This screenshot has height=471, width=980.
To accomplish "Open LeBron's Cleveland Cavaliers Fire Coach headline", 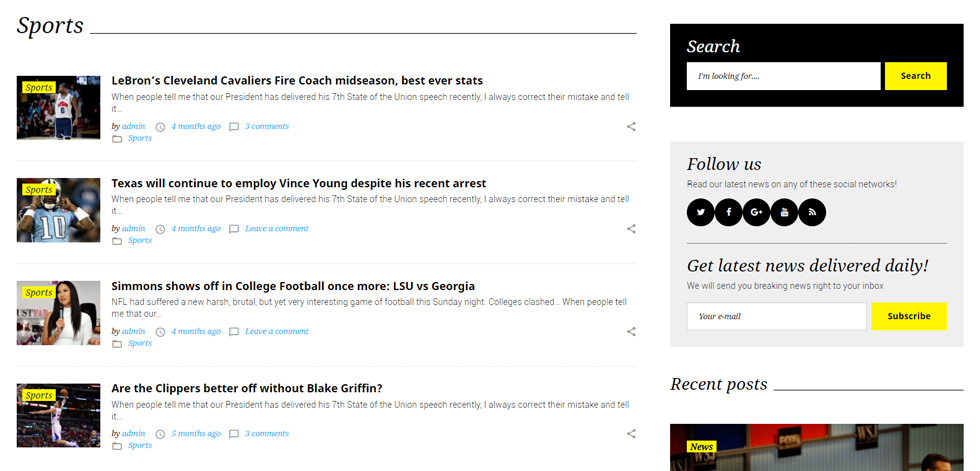I will 297,81.
